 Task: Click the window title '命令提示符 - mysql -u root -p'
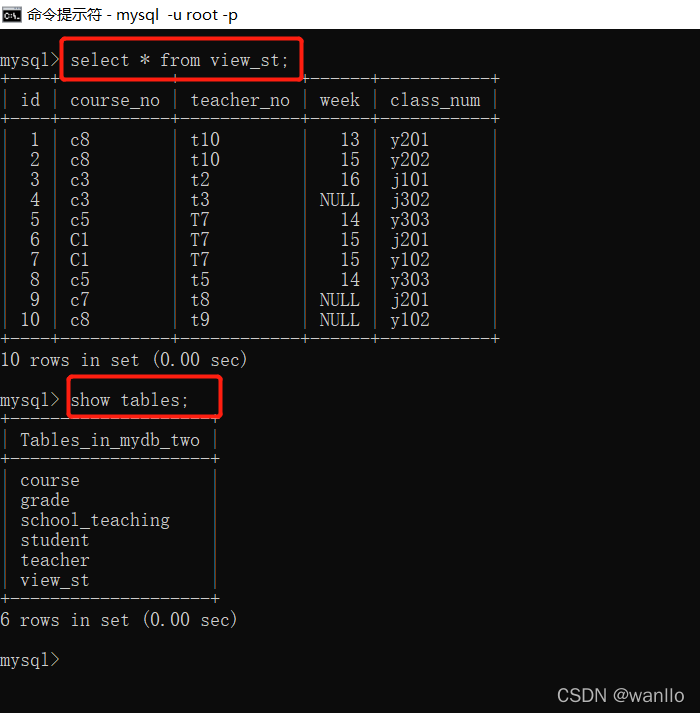pyautogui.click(x=132, y=15)
